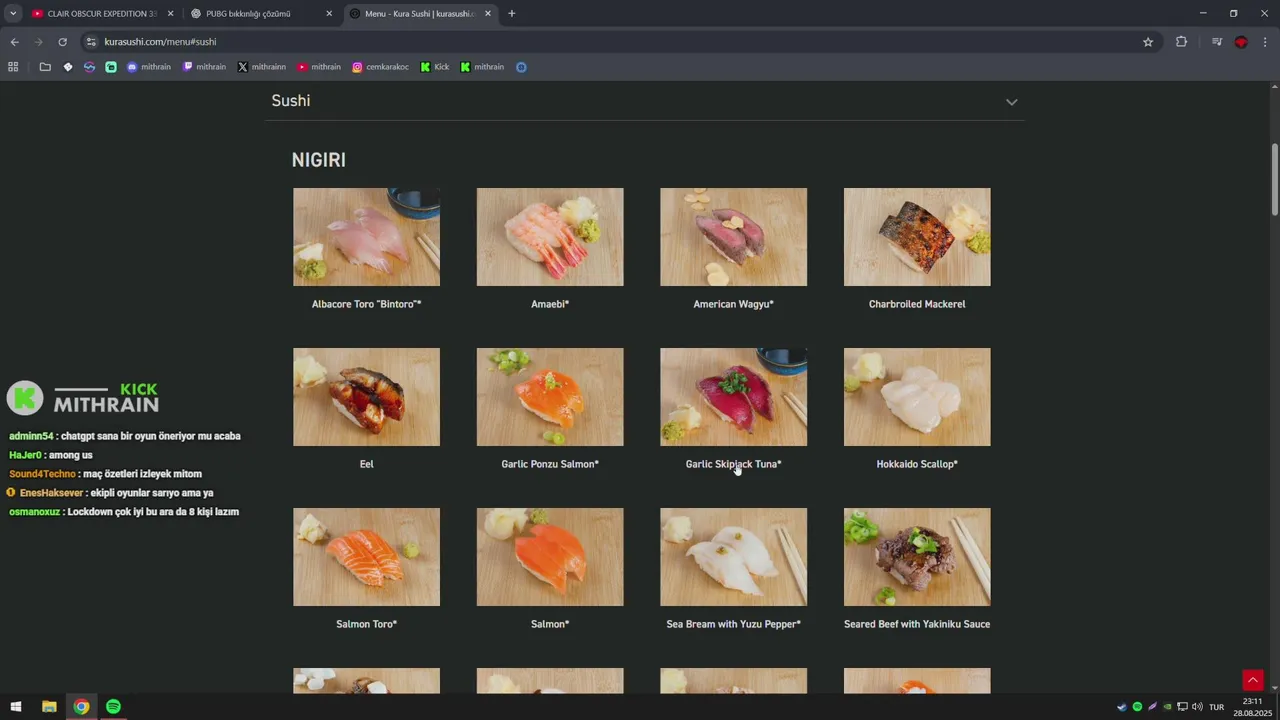Collapse the Sushi section chevron
Image resolution: width=1280 pixels, height=720 pixels.
(1011, 102)
